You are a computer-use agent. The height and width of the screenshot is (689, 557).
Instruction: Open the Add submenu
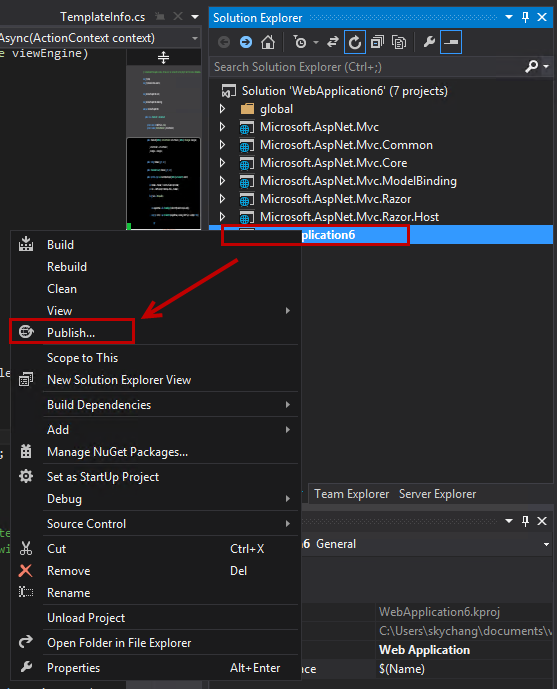coord(156,430)
